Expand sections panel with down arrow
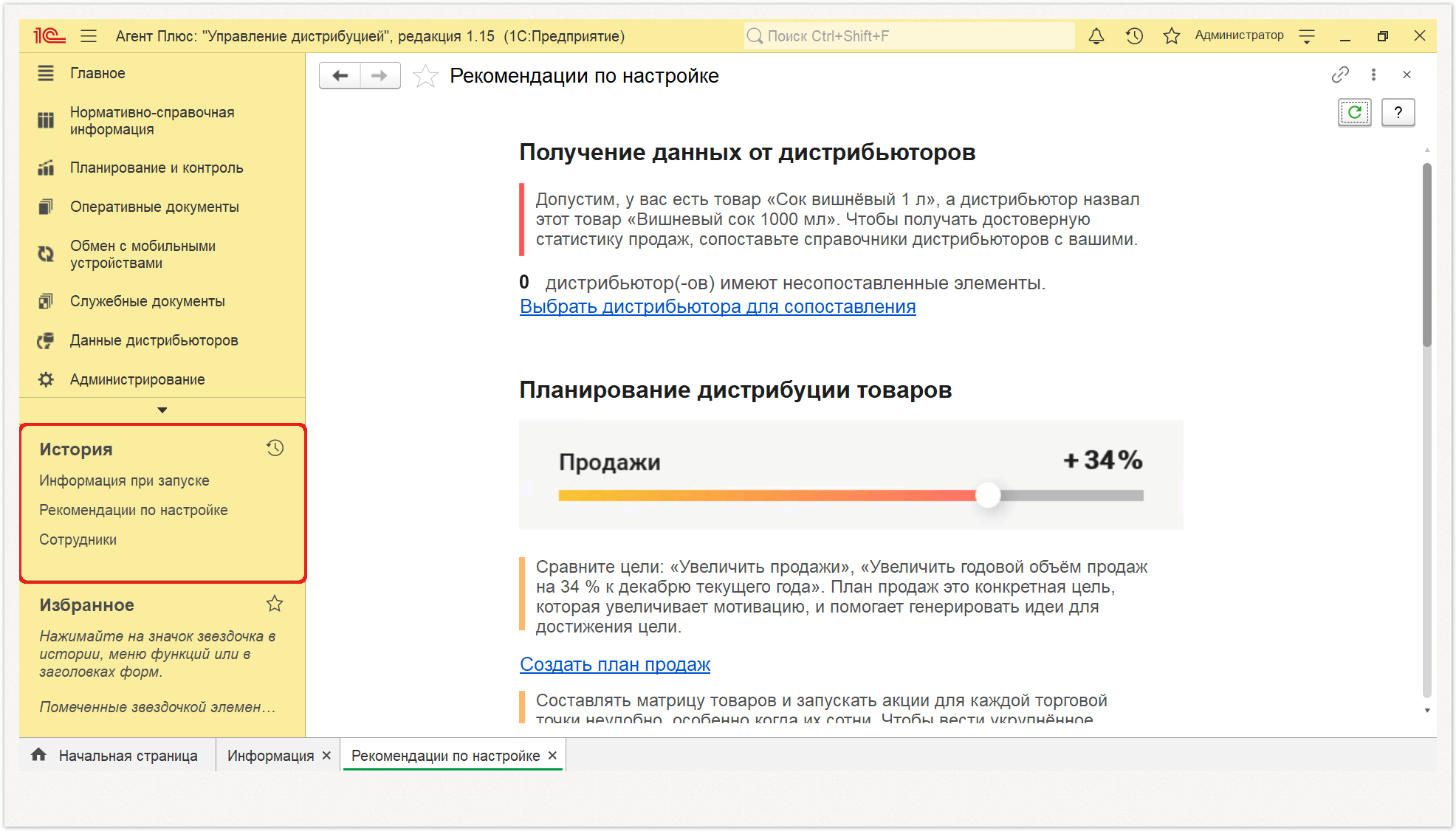The image size is (1456, 831). coord(162,410)
